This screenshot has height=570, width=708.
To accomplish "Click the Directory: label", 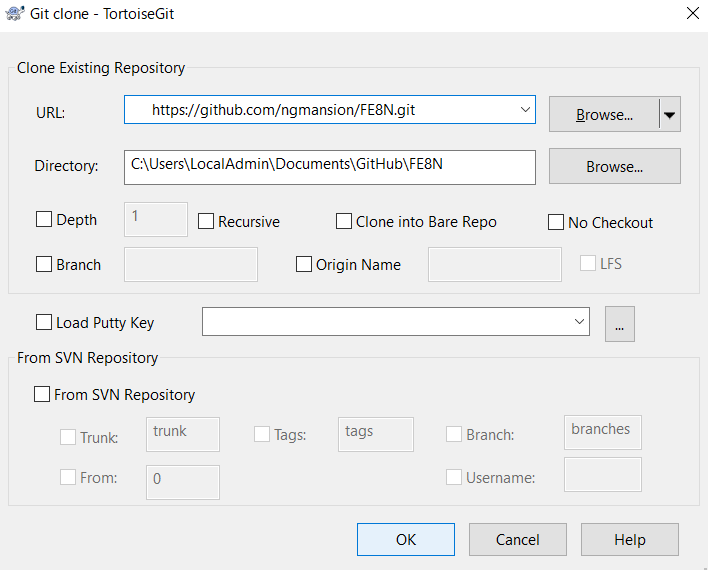I will click(x=66, y=166).
